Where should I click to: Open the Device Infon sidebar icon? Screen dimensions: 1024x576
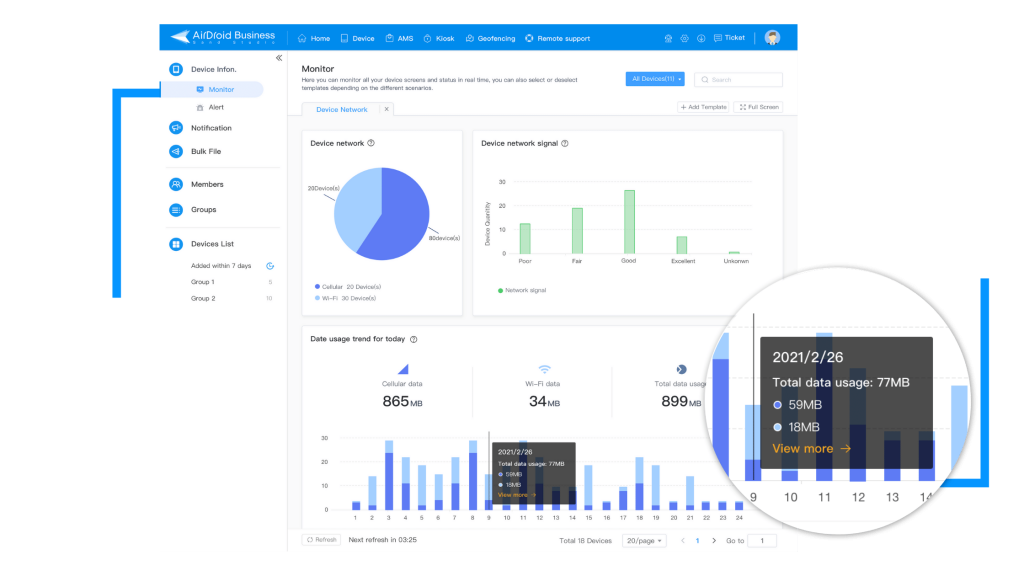tap(174, 68)
